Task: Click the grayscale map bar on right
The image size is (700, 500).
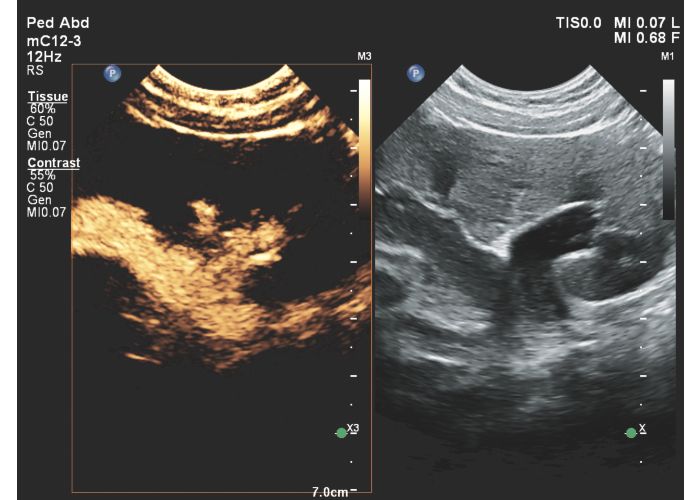Action: (668, 148)
